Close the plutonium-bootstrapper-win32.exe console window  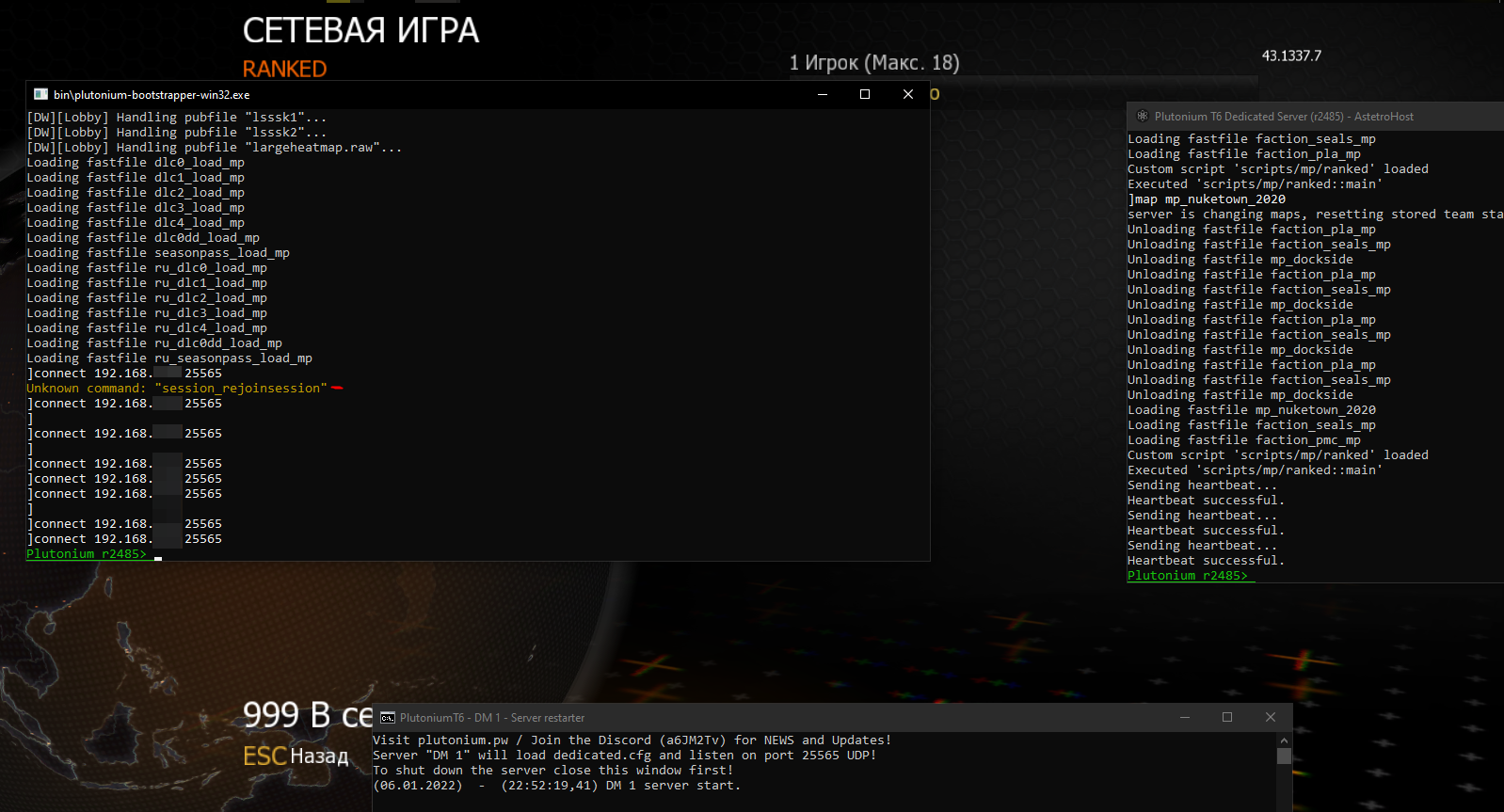[908, 94]
